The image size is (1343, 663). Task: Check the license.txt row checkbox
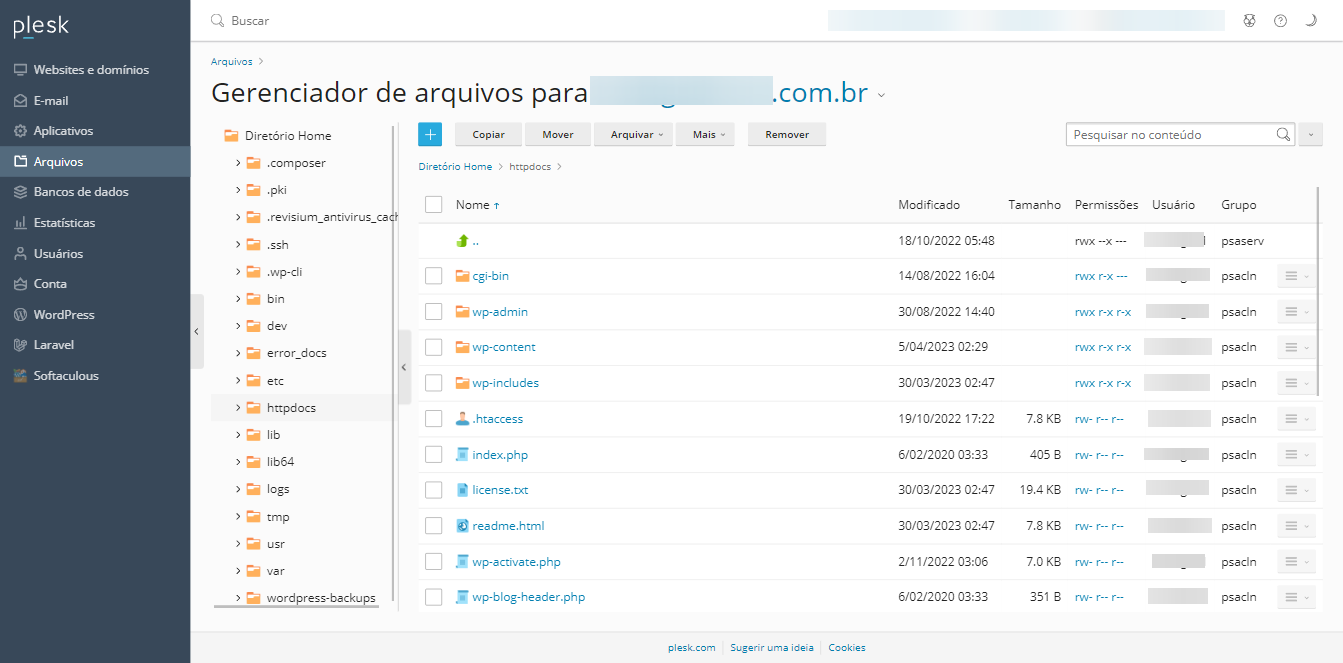tap(433, 490)
